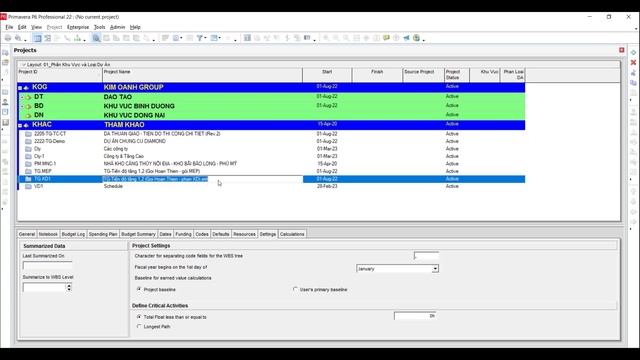Image resolution: width=640 pixels, height=360 pixels.
Task: Select the 2205-TG-TC-CT project row
Action: pos(272,134)
